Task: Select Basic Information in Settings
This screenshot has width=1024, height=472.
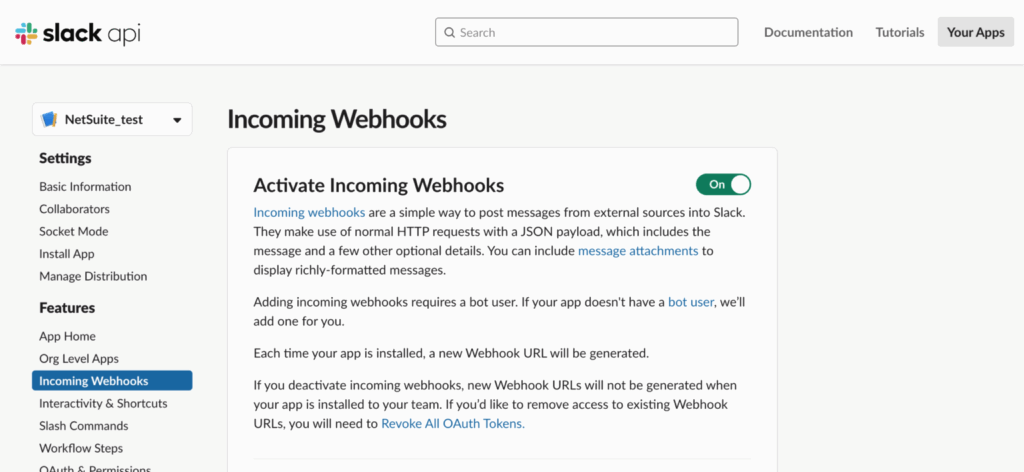Action: click(x=85, y=187)
